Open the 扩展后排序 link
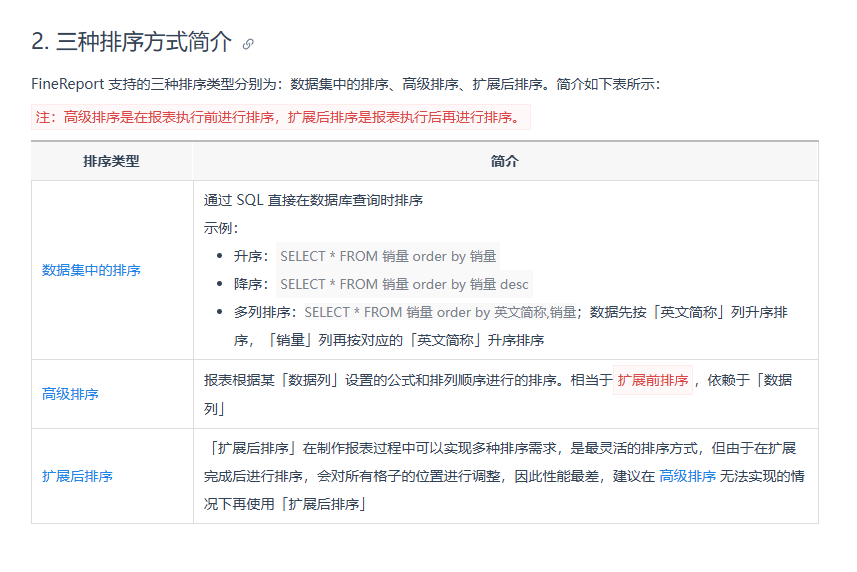 point(77,476)
